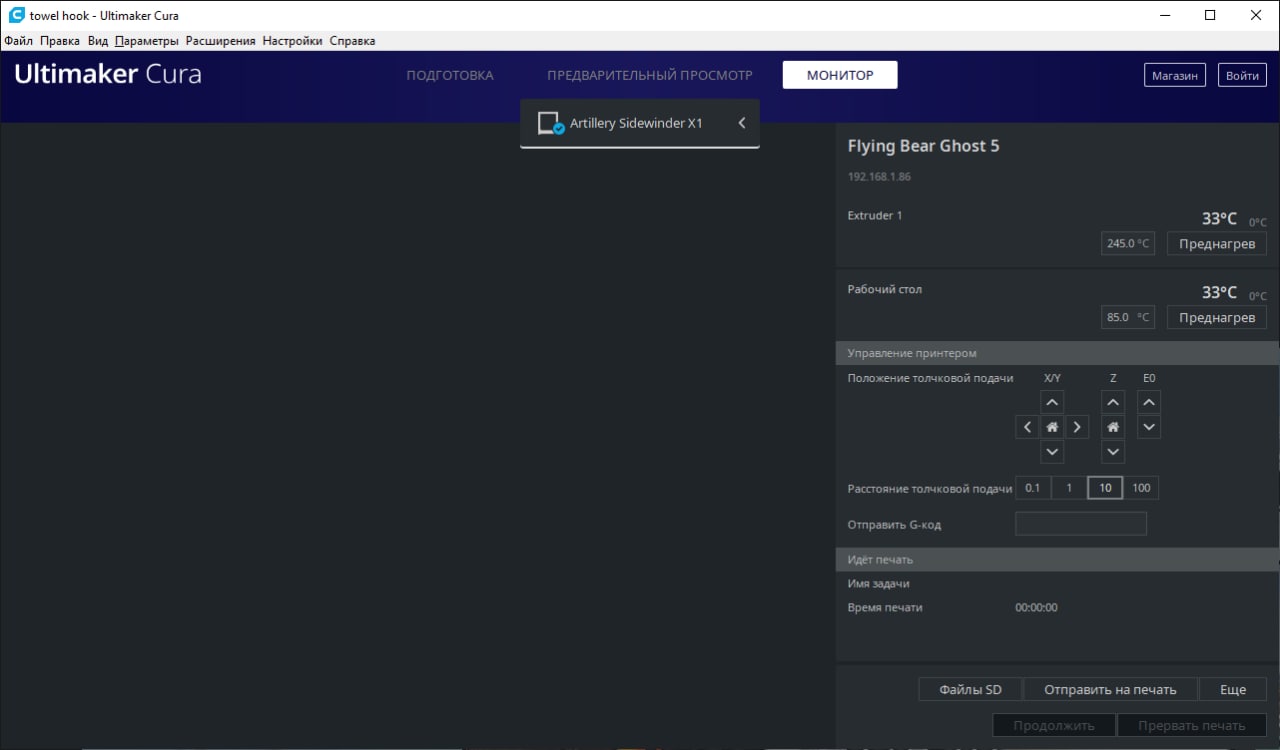Click the Artillery Sidewinder X1 printer icon

tap(551, 123)
